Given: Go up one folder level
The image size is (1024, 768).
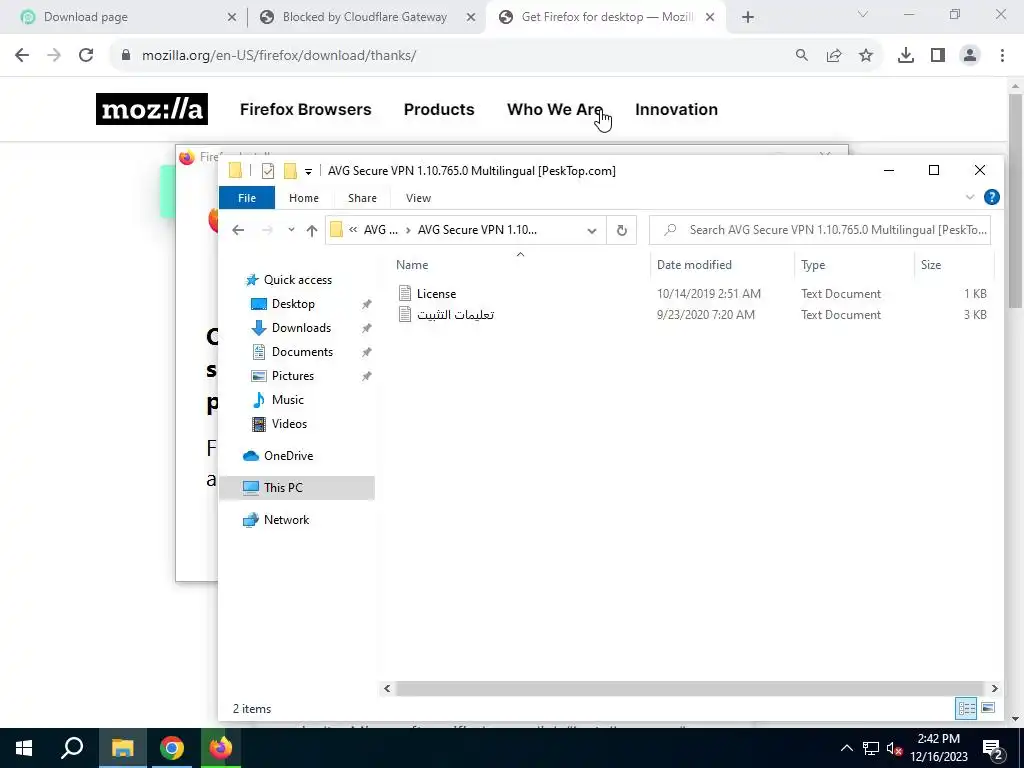Looking at the screenshot, I should tap(312, 230).
